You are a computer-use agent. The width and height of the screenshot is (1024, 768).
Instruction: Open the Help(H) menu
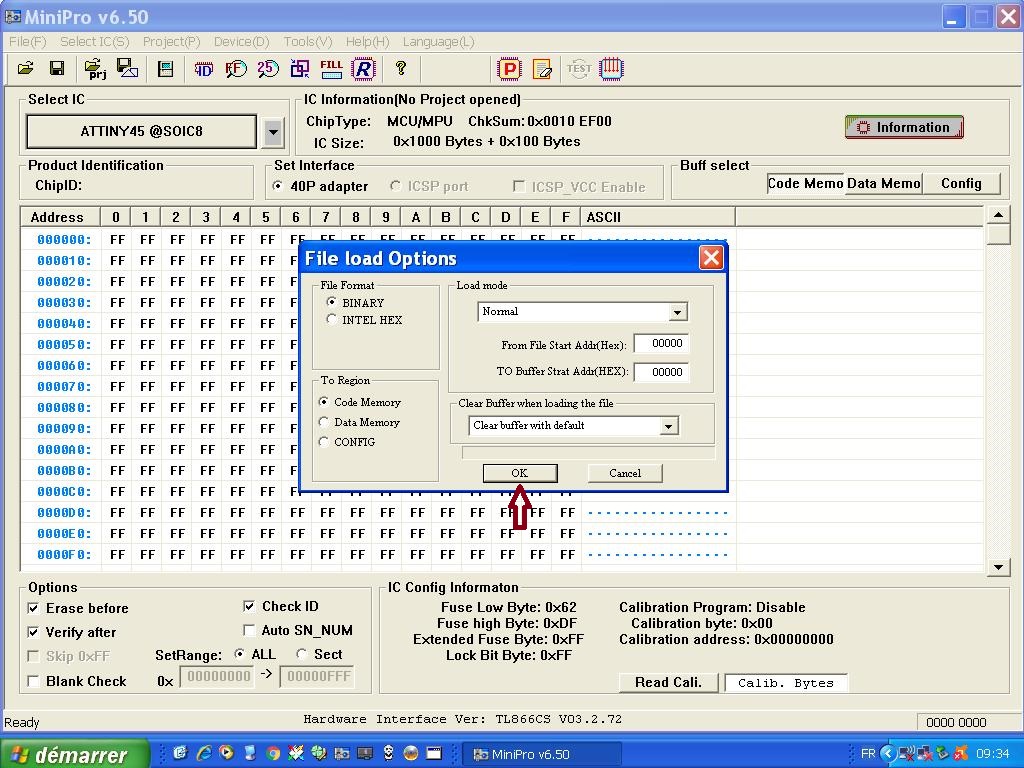click(x=367, y=42)
